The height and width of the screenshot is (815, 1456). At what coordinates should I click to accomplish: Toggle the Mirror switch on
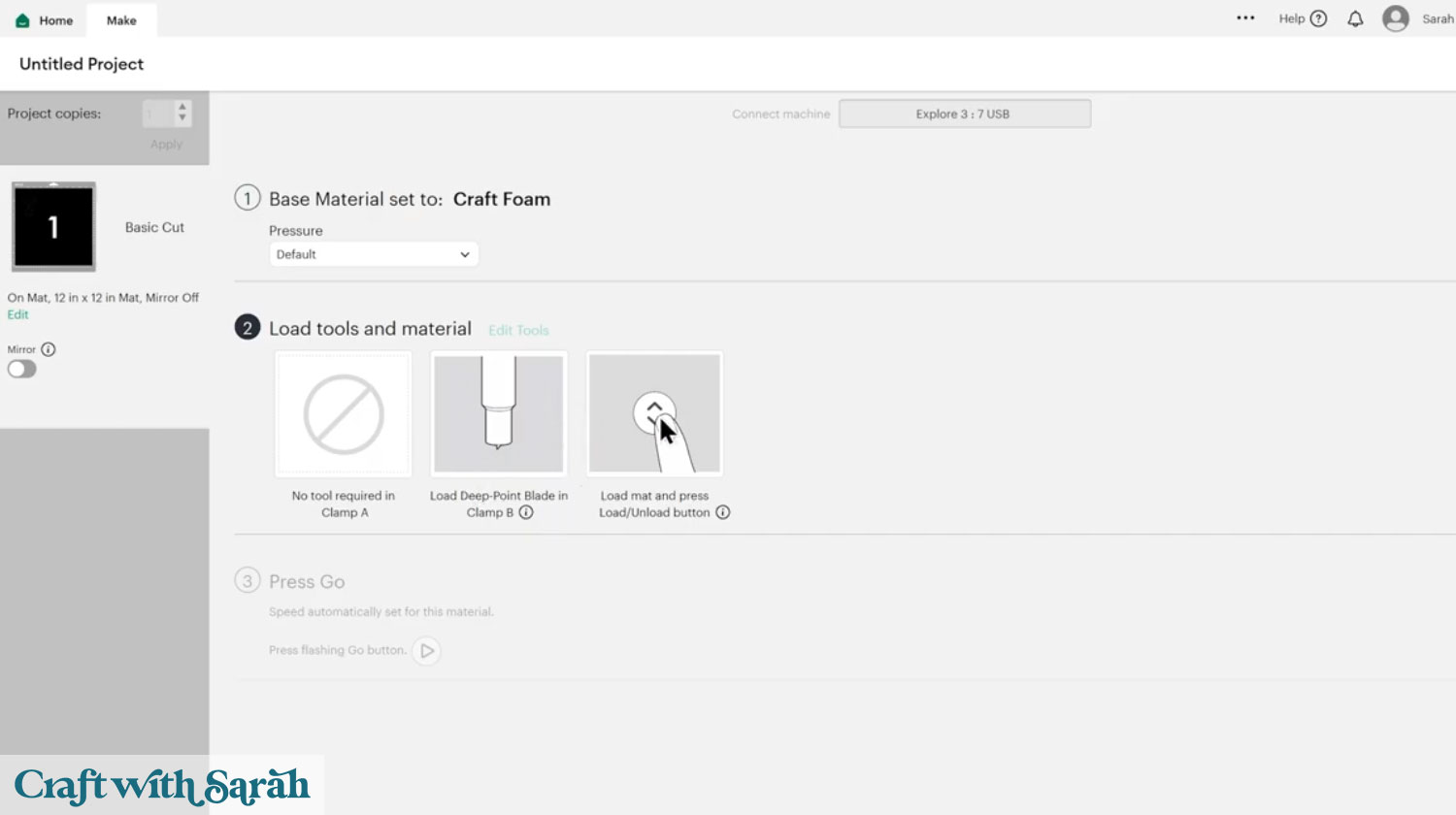pos(21,369)
